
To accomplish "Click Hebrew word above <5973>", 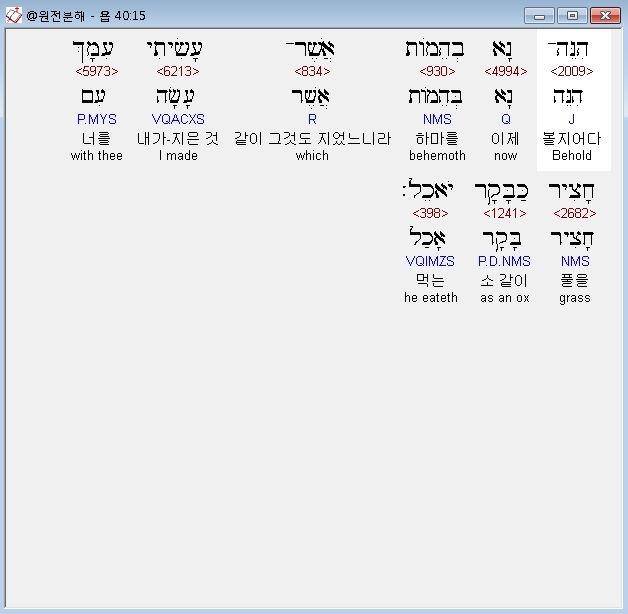I will [93, 50].
